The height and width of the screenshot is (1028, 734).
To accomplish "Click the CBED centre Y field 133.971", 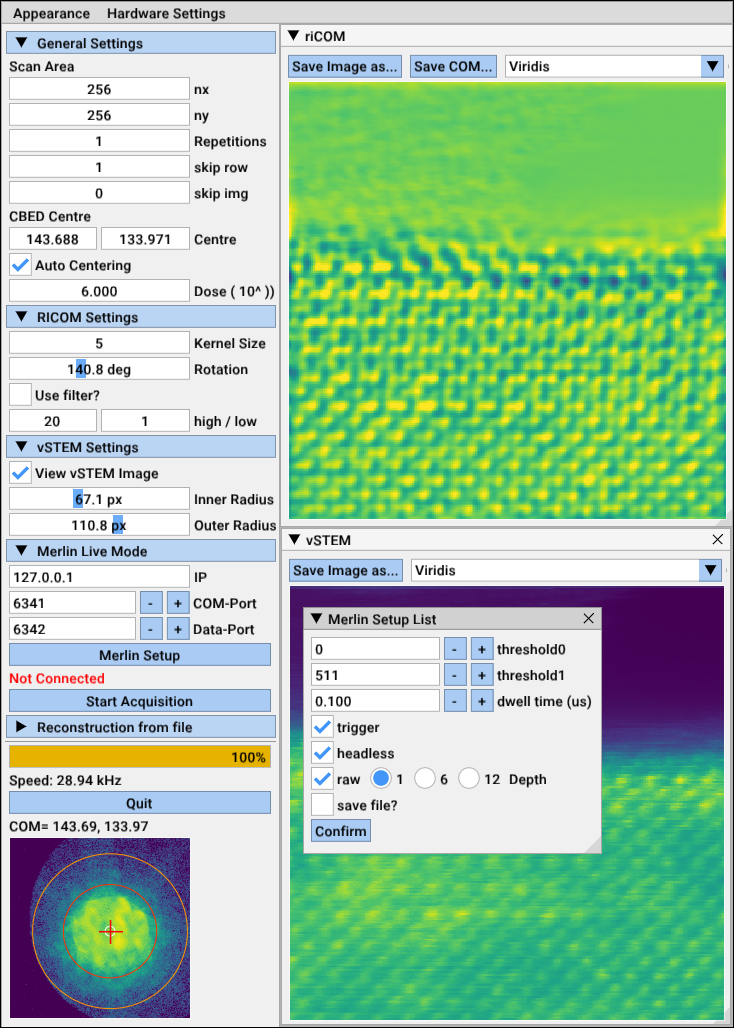I will point(145,239).
